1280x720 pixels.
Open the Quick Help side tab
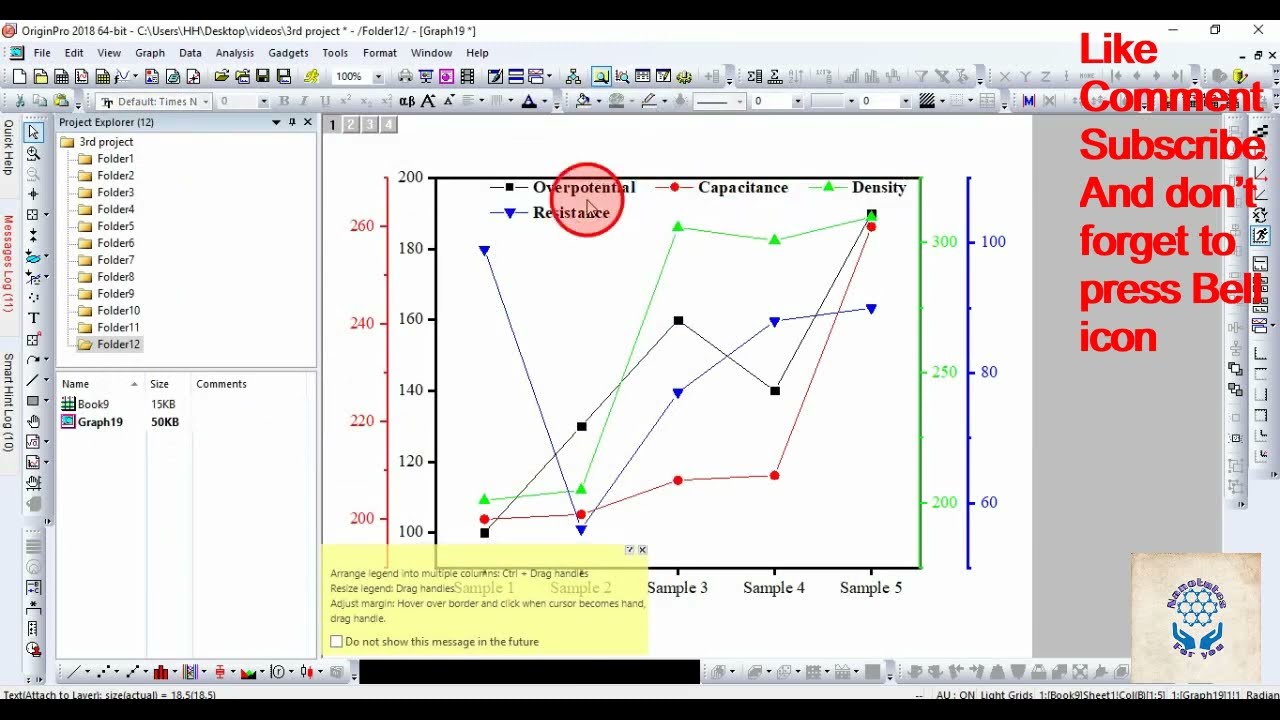click(8, 148)
